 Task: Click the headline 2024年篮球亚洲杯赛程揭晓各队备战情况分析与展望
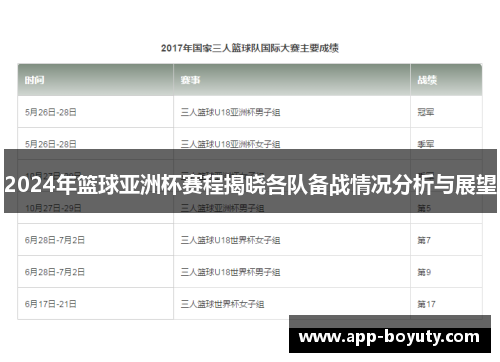[x=251, y=185]
